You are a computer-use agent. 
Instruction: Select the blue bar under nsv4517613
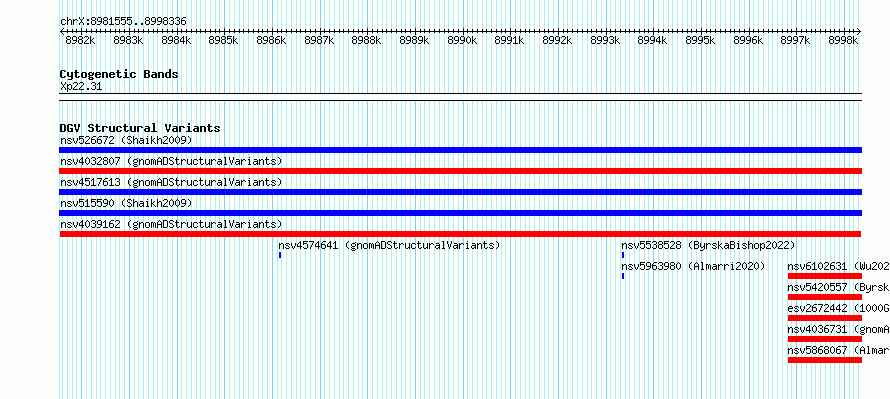click(460, 192)
